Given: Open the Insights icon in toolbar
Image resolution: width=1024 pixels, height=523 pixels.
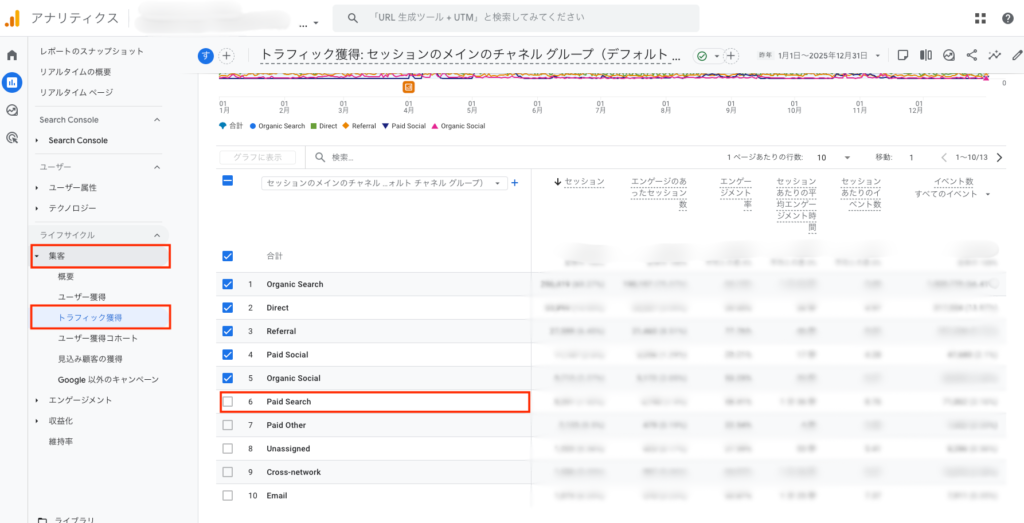Looking at the screenshot, I should [x=949, y=55].
